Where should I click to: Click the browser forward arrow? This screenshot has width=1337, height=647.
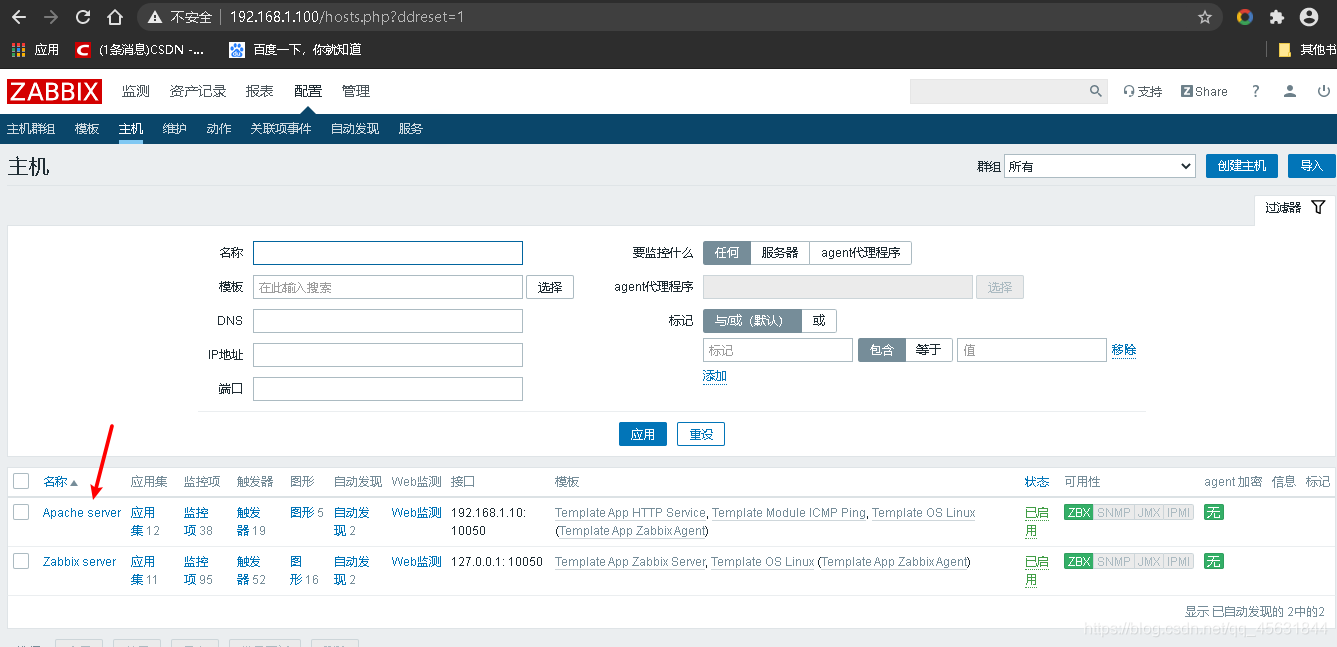coord(51,17)
